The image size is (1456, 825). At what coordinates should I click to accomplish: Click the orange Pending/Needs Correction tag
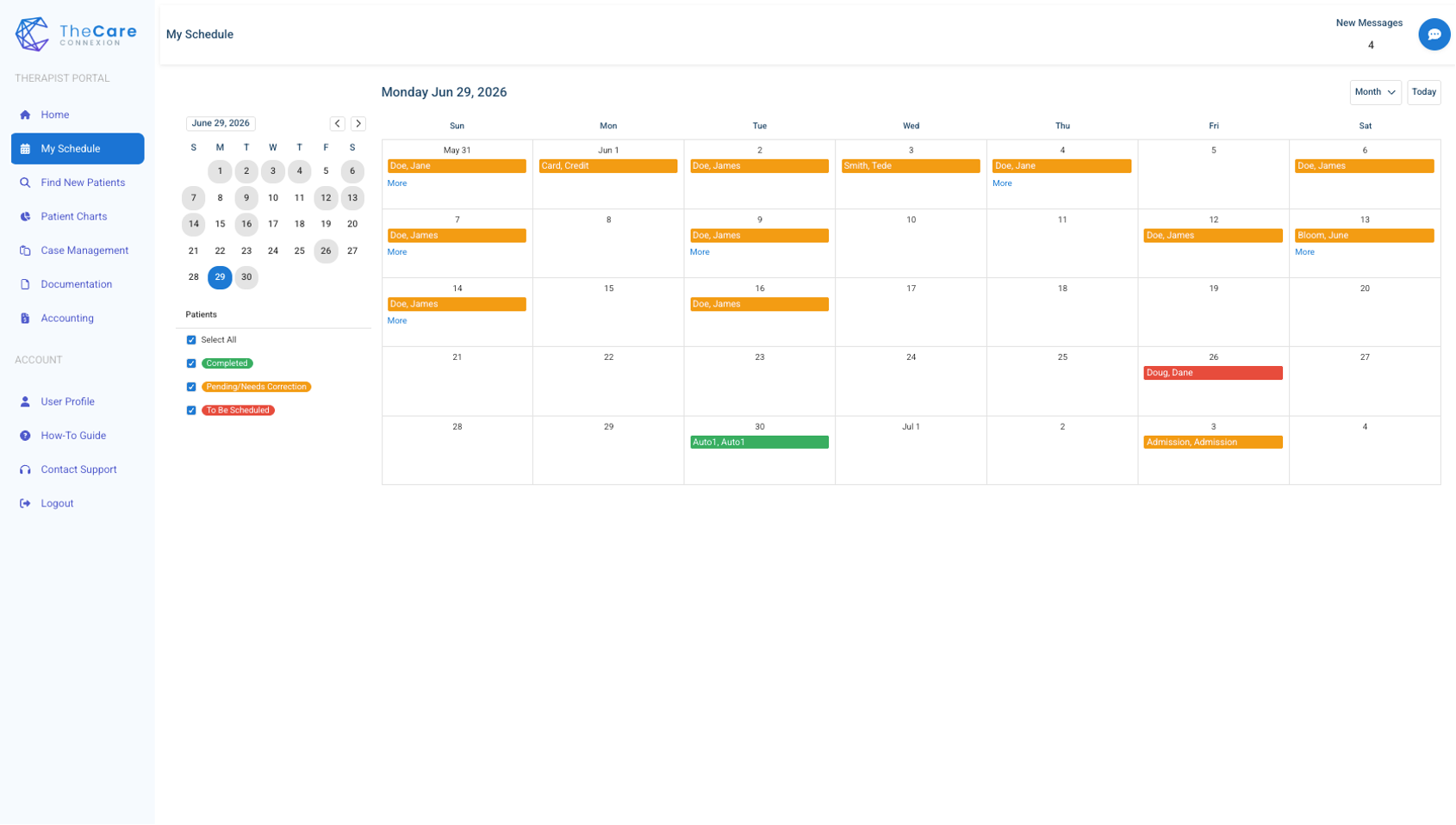[256, 388]
